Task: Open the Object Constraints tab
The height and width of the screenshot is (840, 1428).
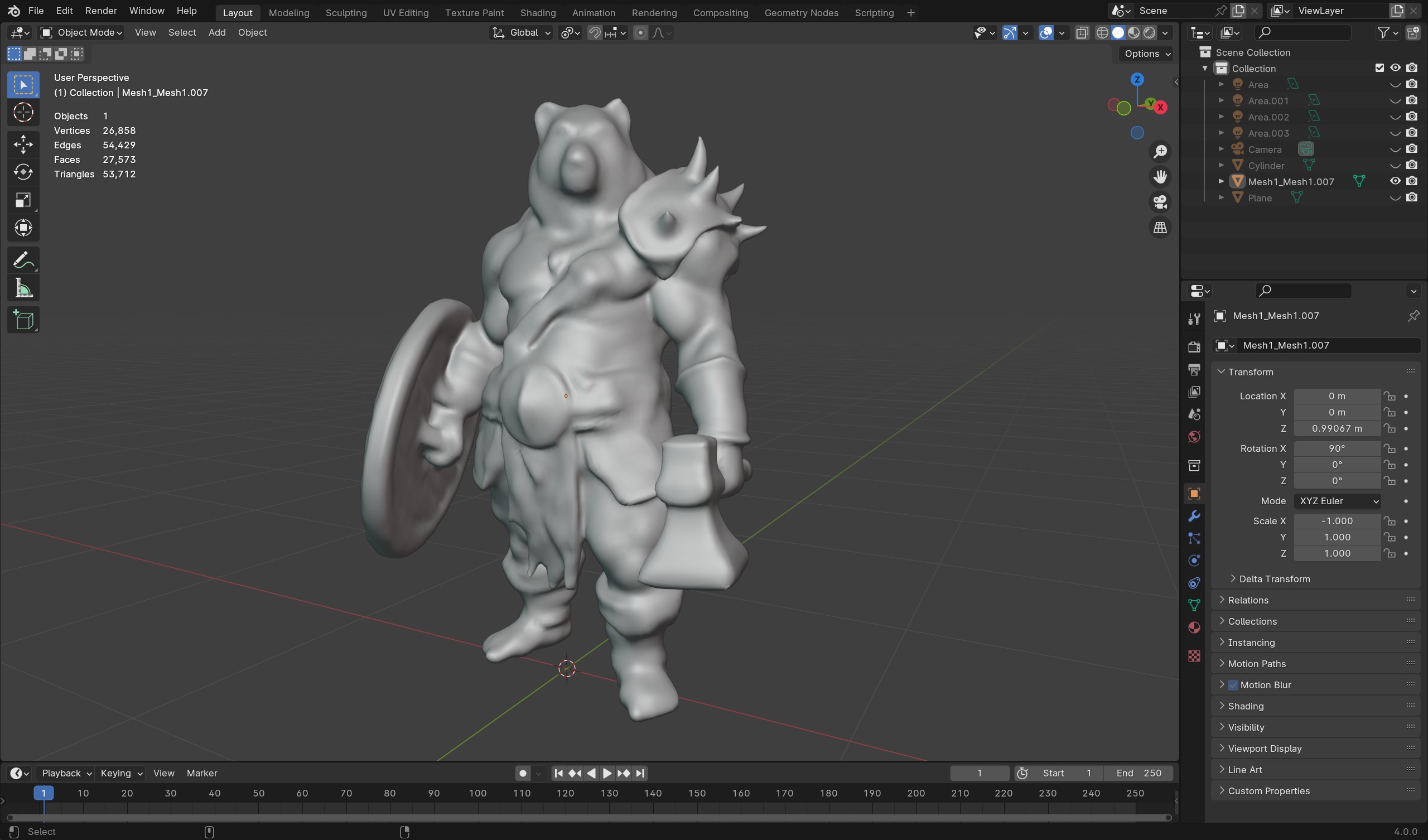Action: [x=1194, y=583]
